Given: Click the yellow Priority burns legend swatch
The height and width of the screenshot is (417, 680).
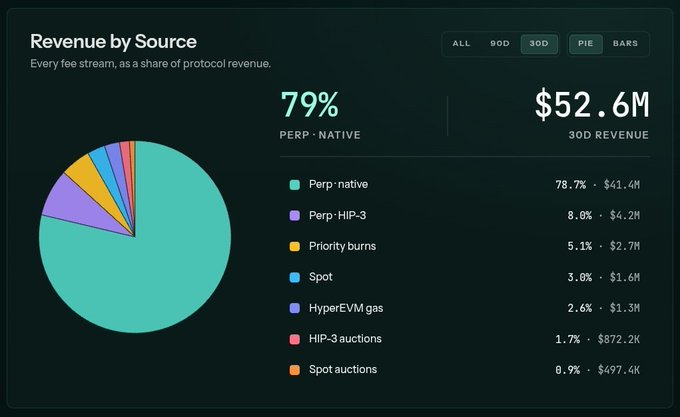Looking at the screenshot, I should point(294,246).
